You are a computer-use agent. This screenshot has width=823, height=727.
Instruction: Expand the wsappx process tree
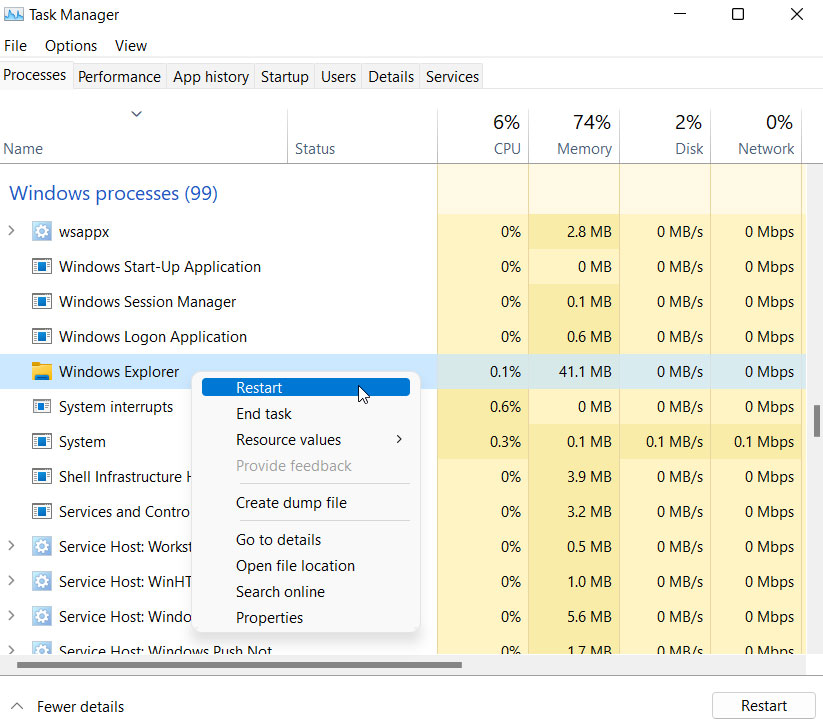point(10,231)
